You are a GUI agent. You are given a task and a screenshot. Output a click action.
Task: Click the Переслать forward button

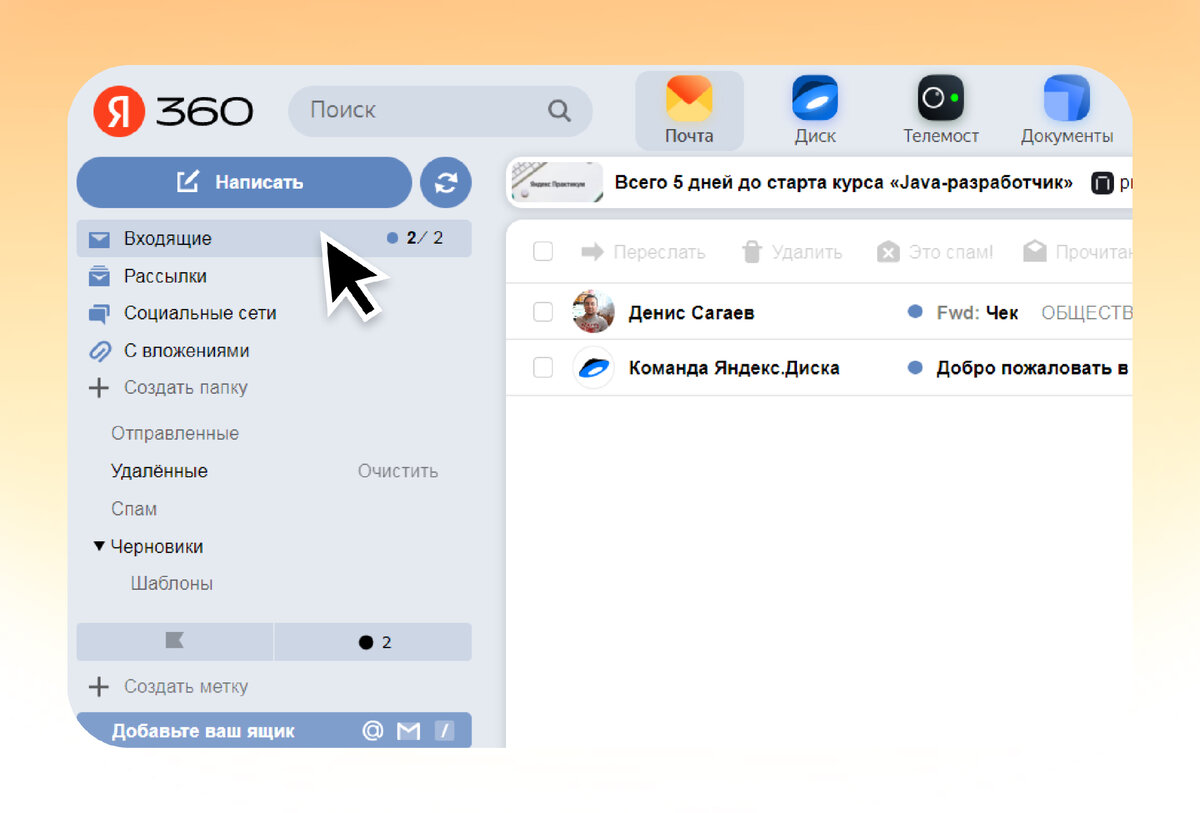643,252
